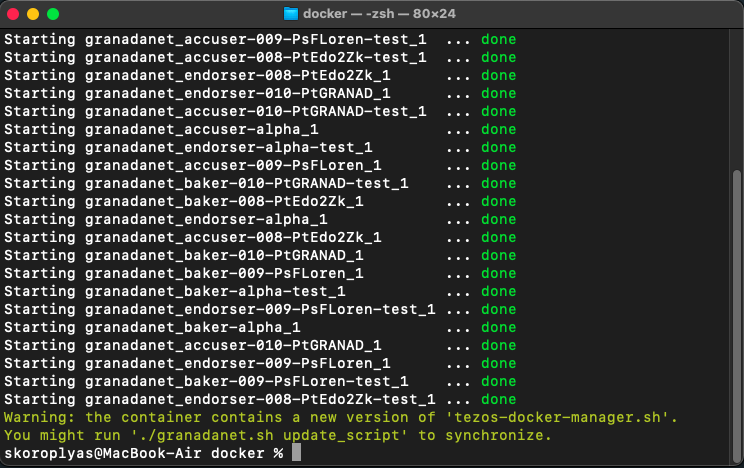The width and height of the screenshot is (744, 468).
Task: Click the yellow minimize window button
Action: (x=33, y=14)
